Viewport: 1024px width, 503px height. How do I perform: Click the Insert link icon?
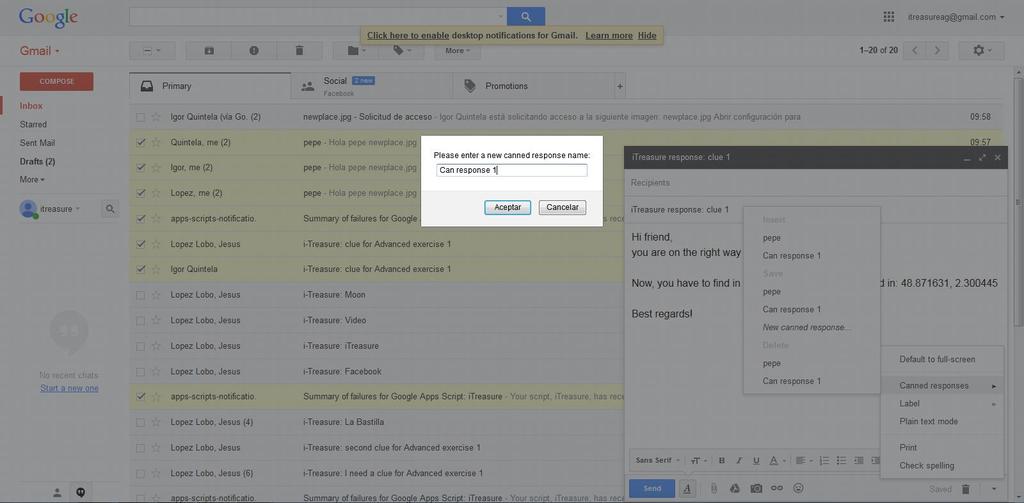[x=776, y=488]
